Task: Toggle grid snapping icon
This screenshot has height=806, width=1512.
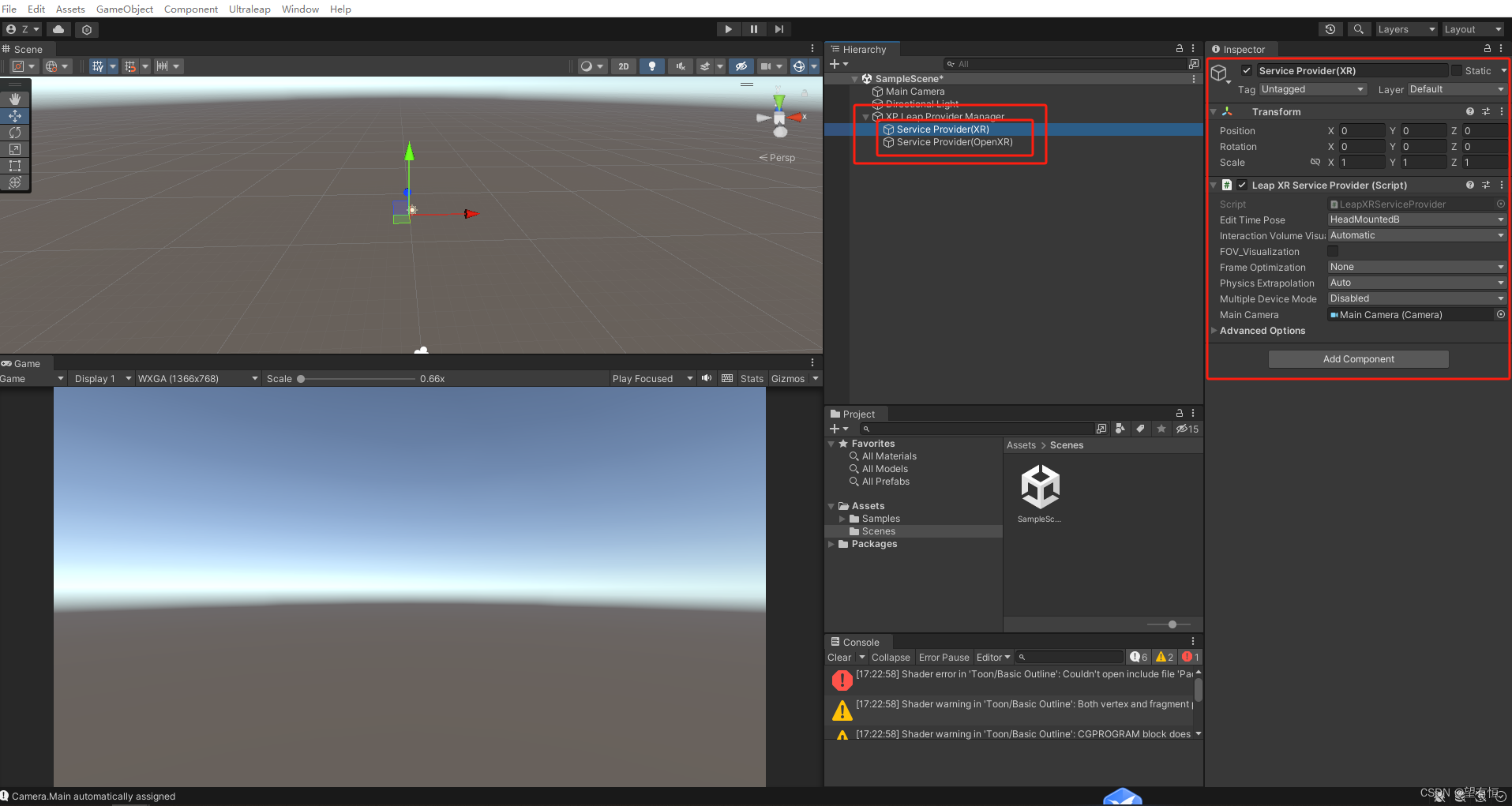Action: [x=131, y=66]
